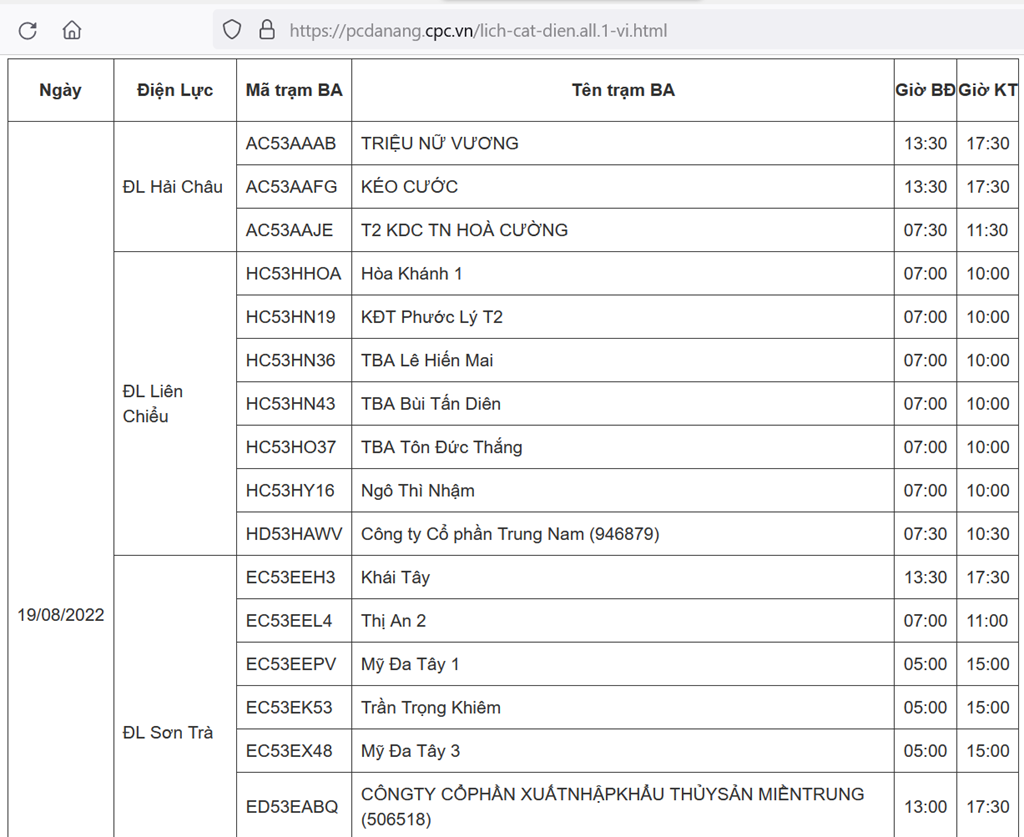Select station name 'TRIỆU NỮ VƯƠNG'

[440, 143]
